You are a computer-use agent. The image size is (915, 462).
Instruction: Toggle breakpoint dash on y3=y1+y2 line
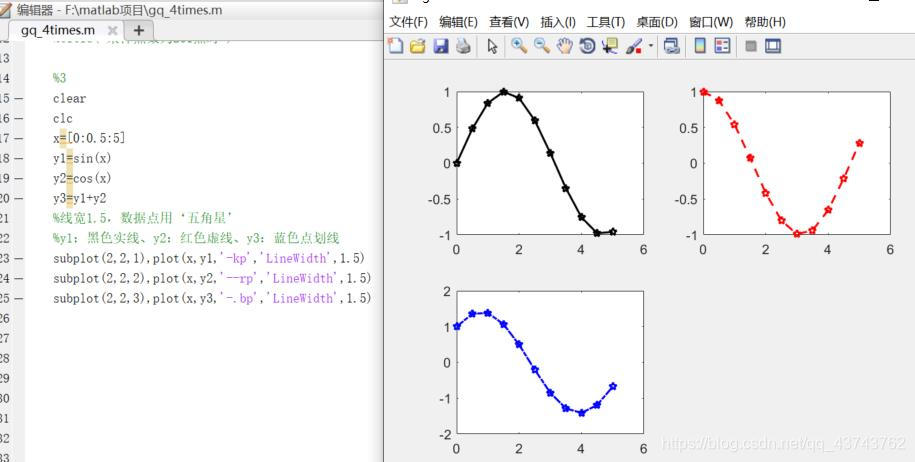[x=19, y=198]
